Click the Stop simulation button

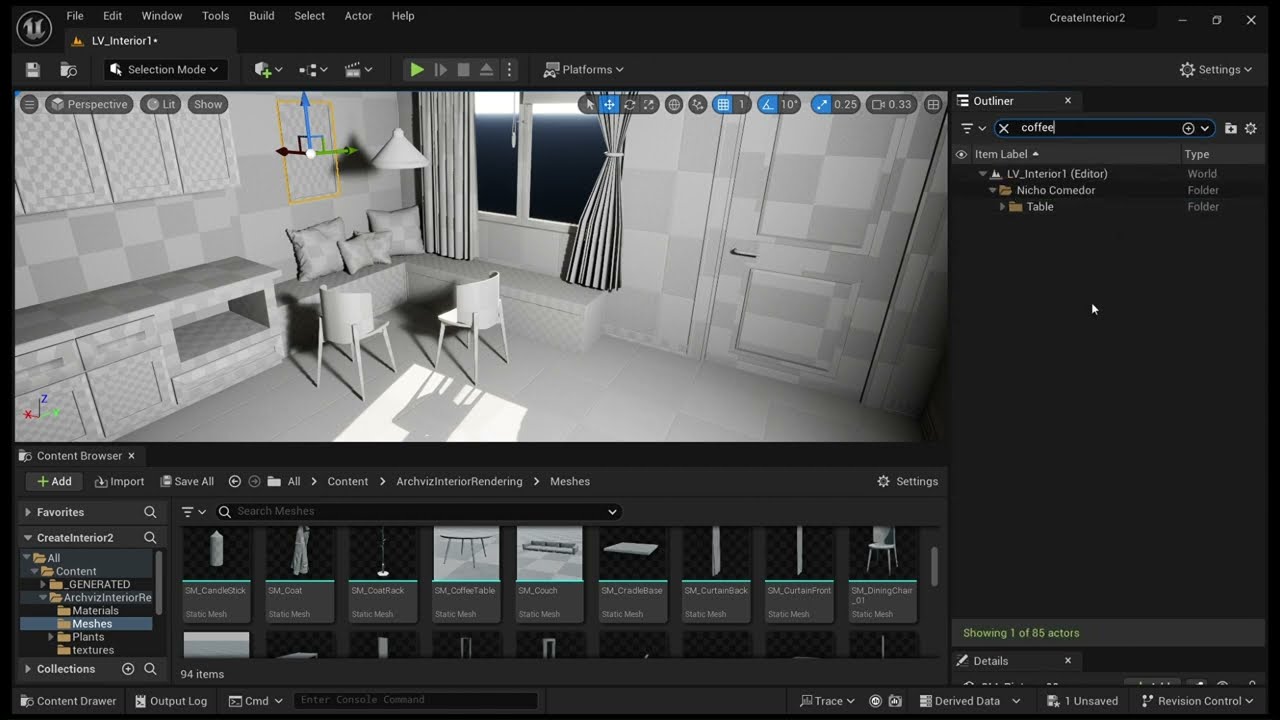[x=463, y=70]
